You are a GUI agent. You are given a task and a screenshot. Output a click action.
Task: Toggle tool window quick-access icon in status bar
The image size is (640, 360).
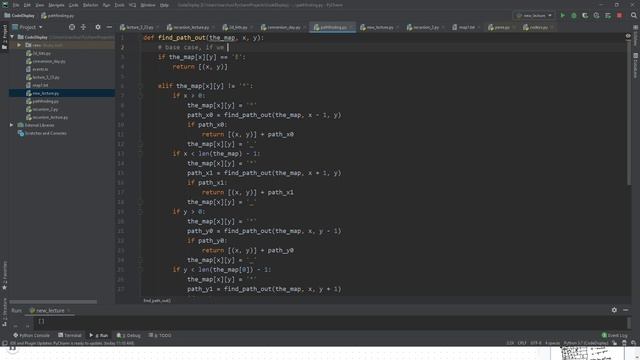(x=4, y=343)
